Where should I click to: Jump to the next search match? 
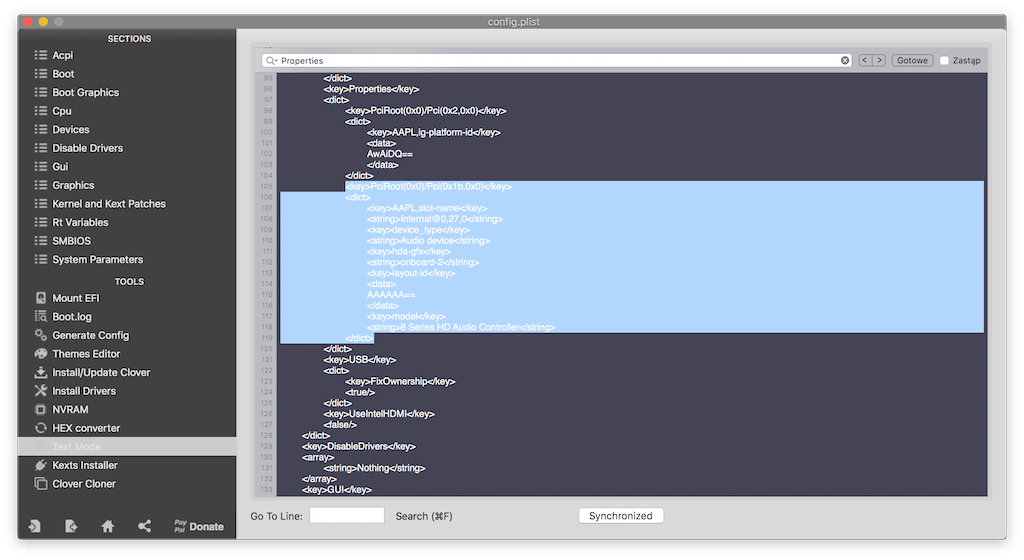pyautogui.click(x=879, y=61)
